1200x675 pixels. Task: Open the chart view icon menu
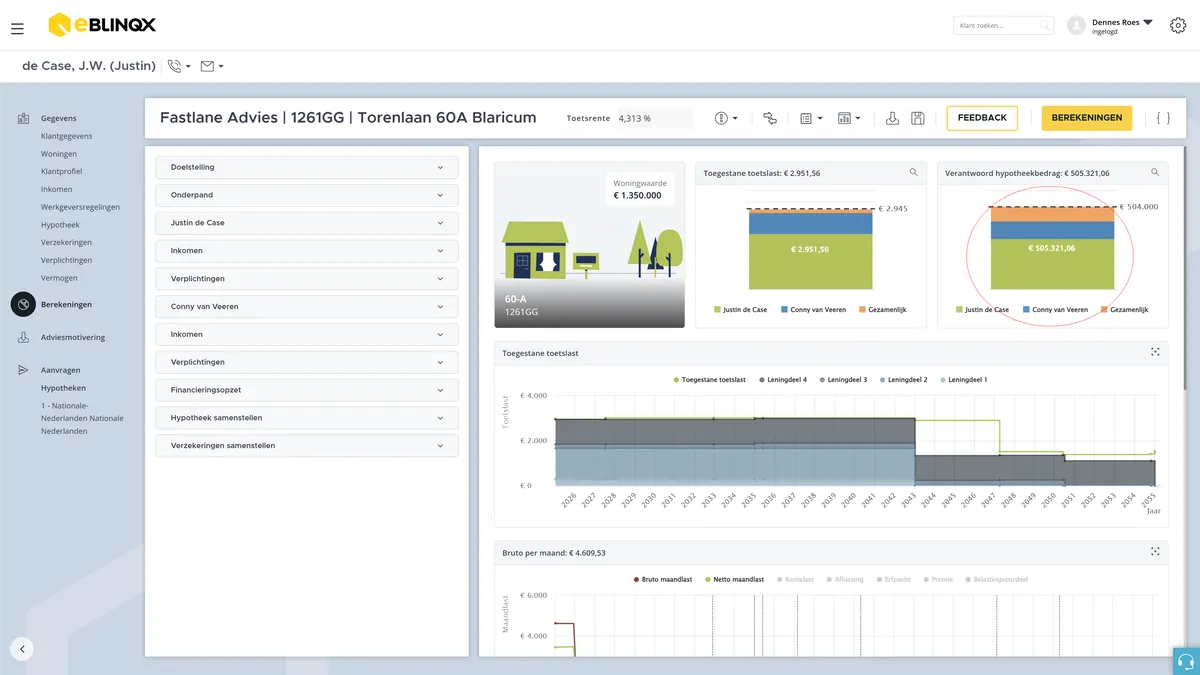(849, 118)
